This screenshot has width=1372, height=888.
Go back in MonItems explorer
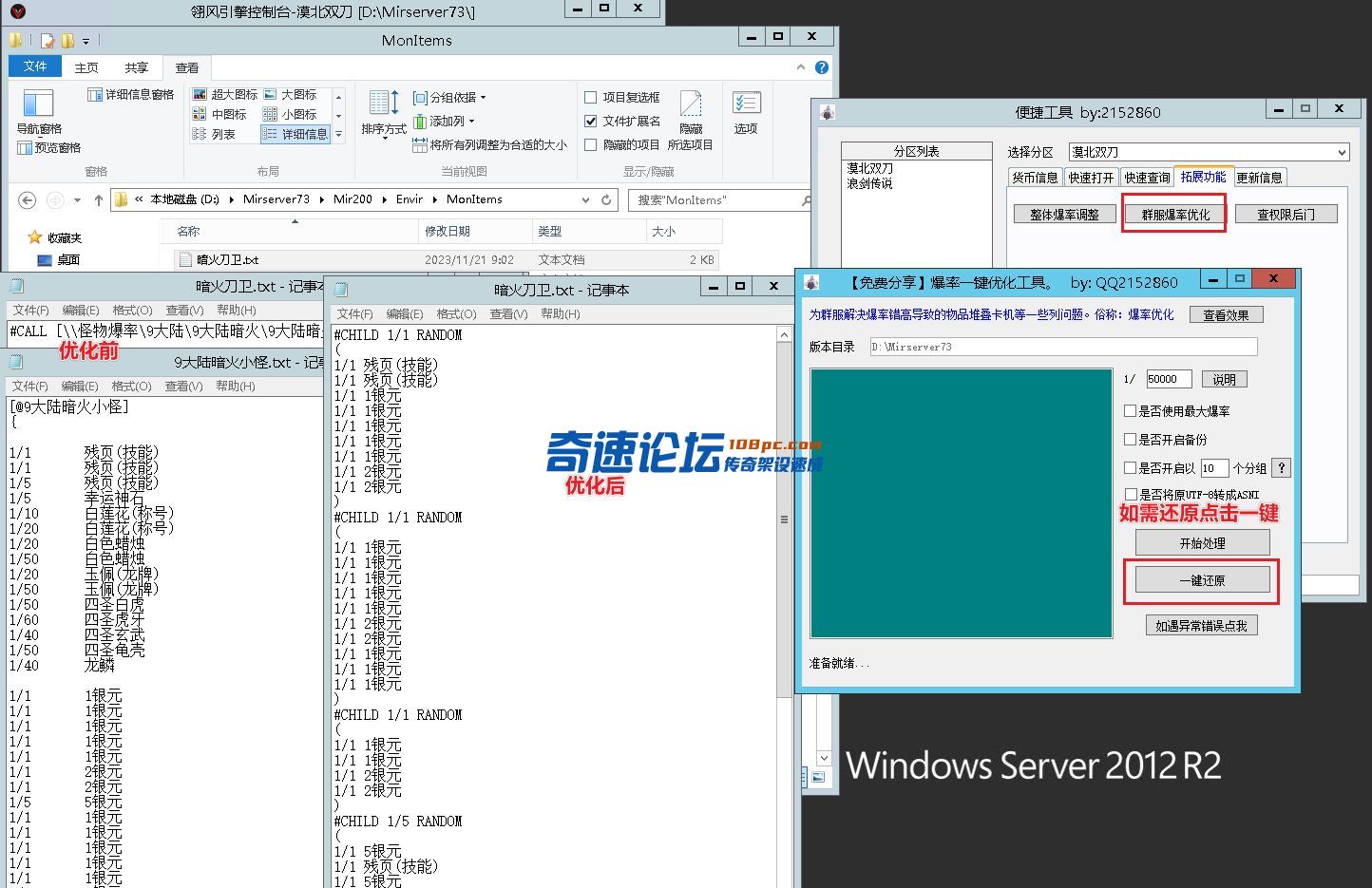point(28,200)
